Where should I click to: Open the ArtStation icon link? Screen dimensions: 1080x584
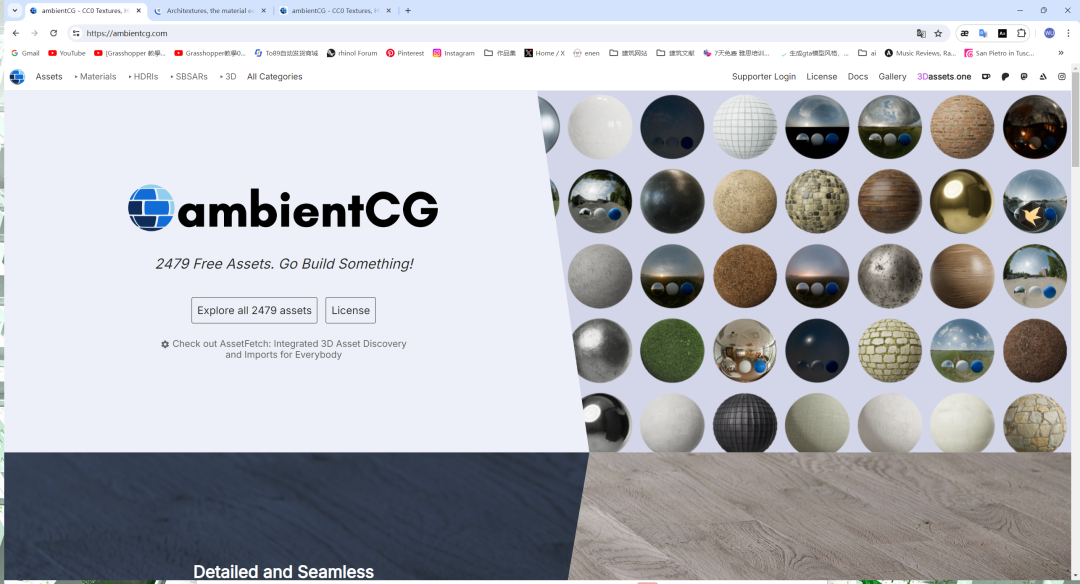pos(1043,76)
